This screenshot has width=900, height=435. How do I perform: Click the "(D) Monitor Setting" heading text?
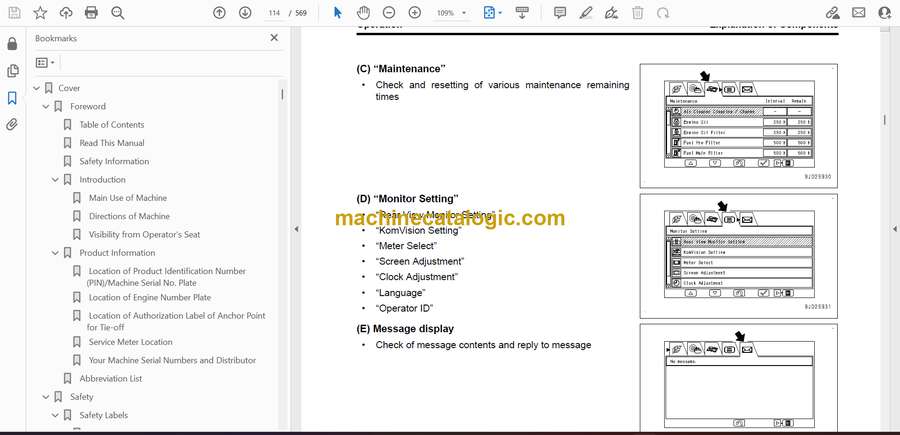tap(407, 199)
